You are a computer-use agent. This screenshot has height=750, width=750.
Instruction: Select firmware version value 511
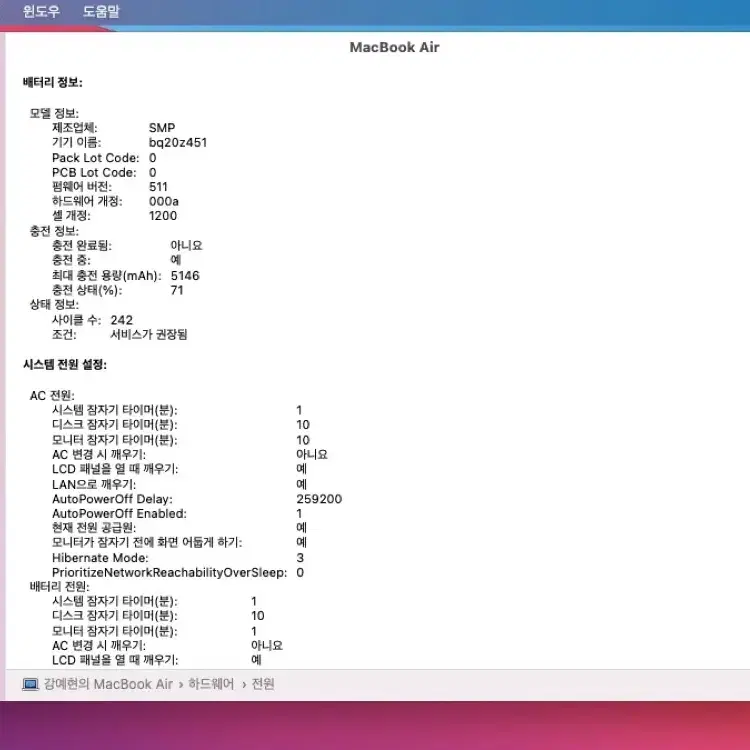158,187
